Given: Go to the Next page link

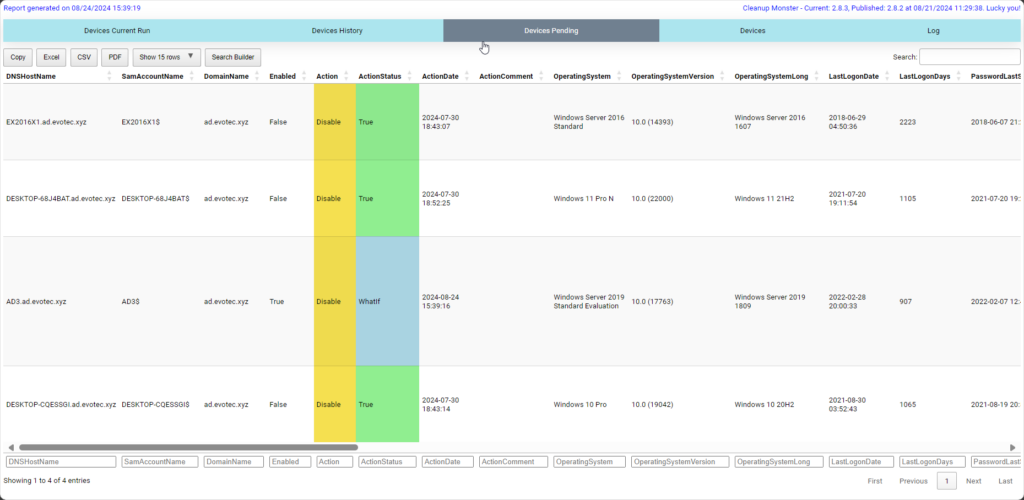Looking at the screenshot, I should (973, 481).
